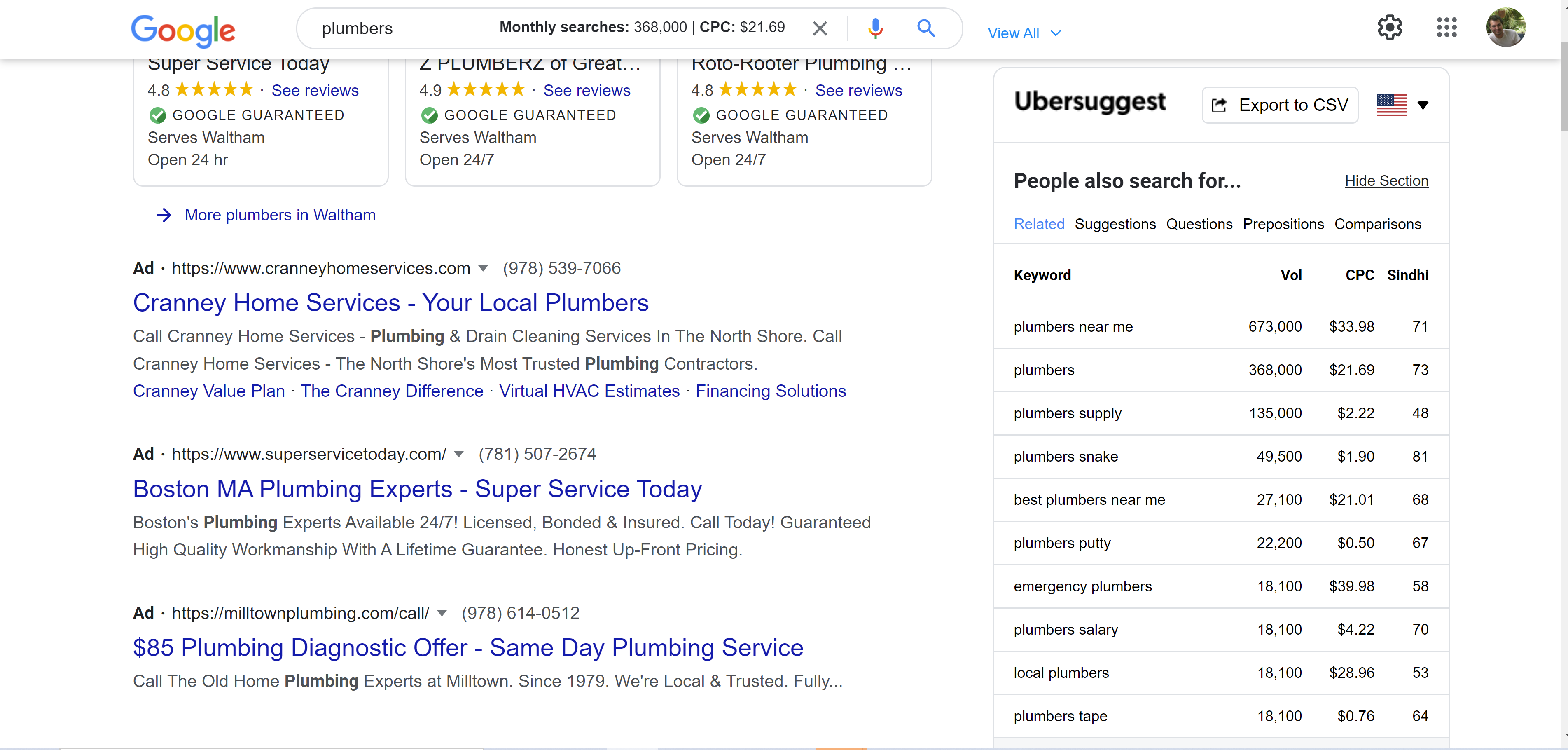1568x750 pixels.
Task: Open Google settings gear icon
Action: (x=1390, y=28)
